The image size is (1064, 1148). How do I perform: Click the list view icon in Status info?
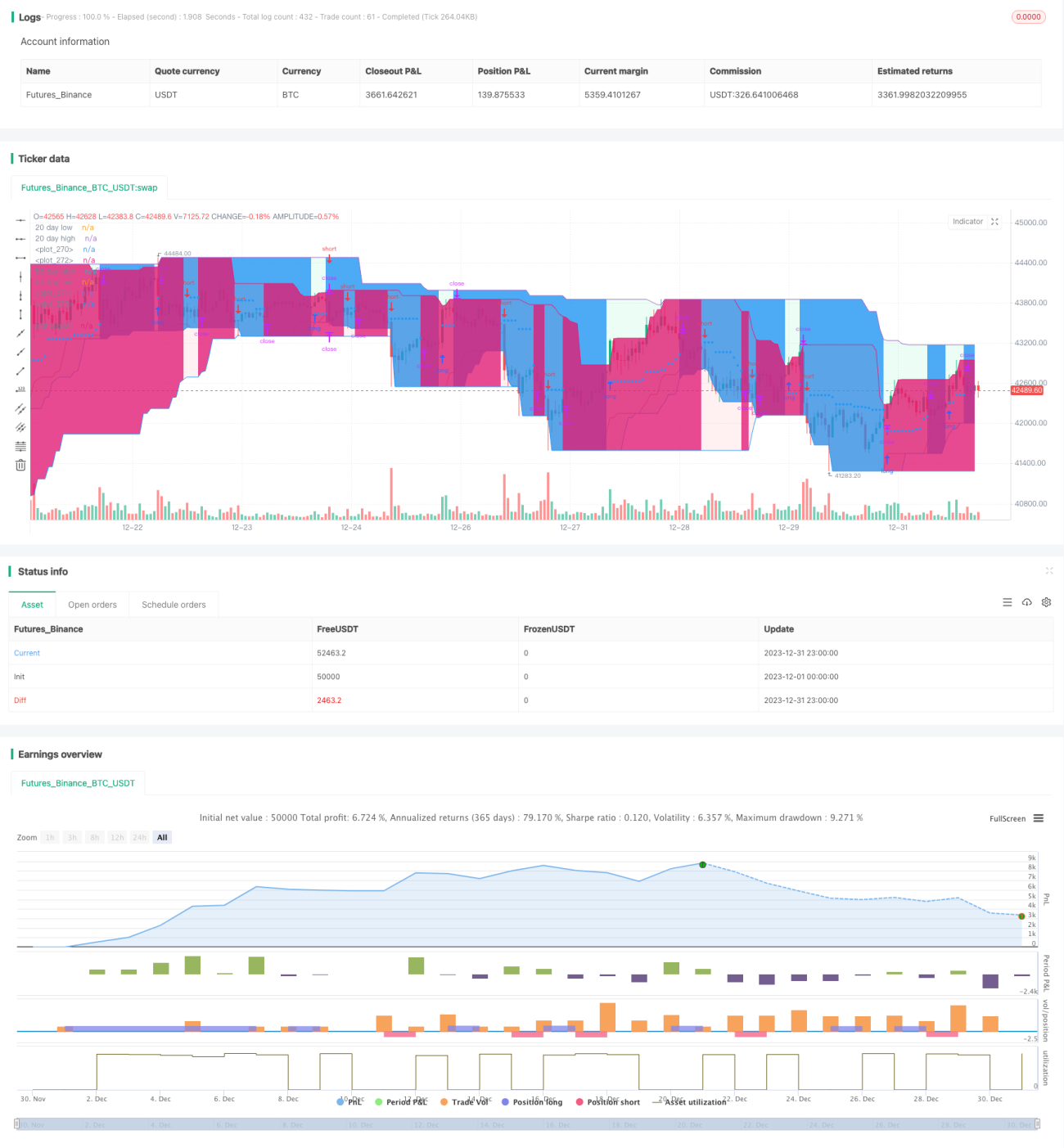point(1008,602)
